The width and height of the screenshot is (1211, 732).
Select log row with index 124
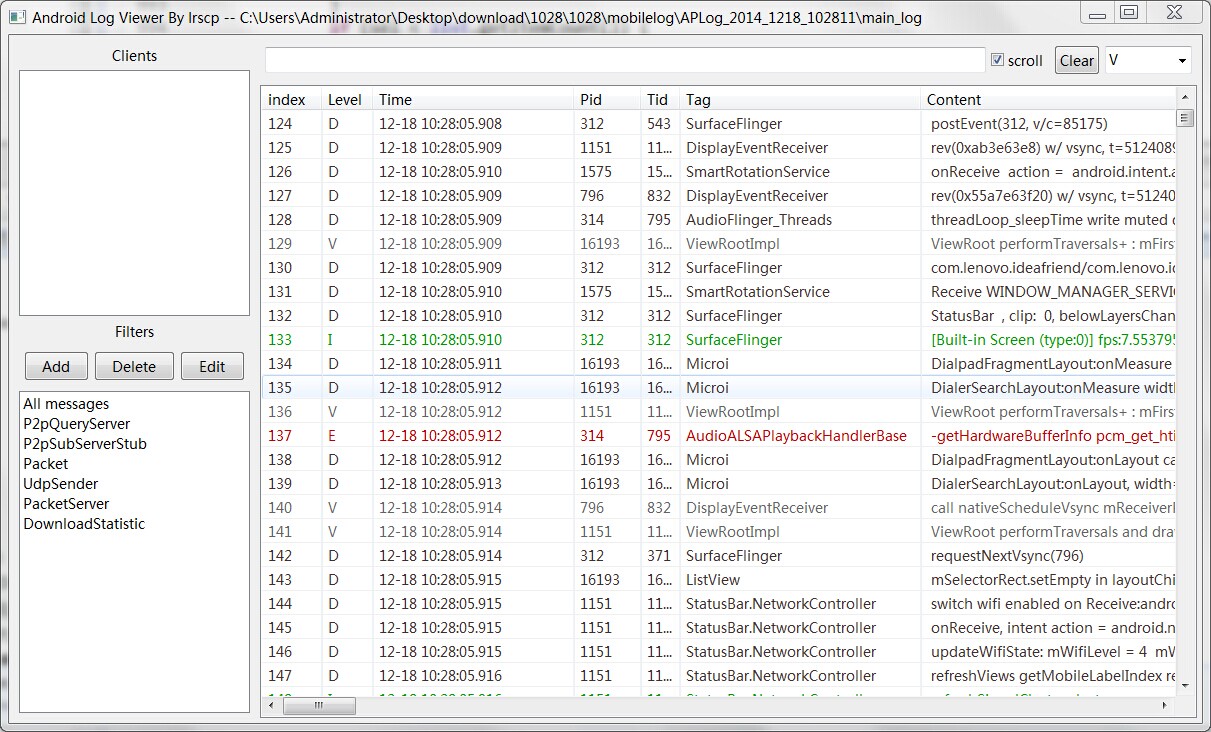pyautogui.click(x=719, y=124)
